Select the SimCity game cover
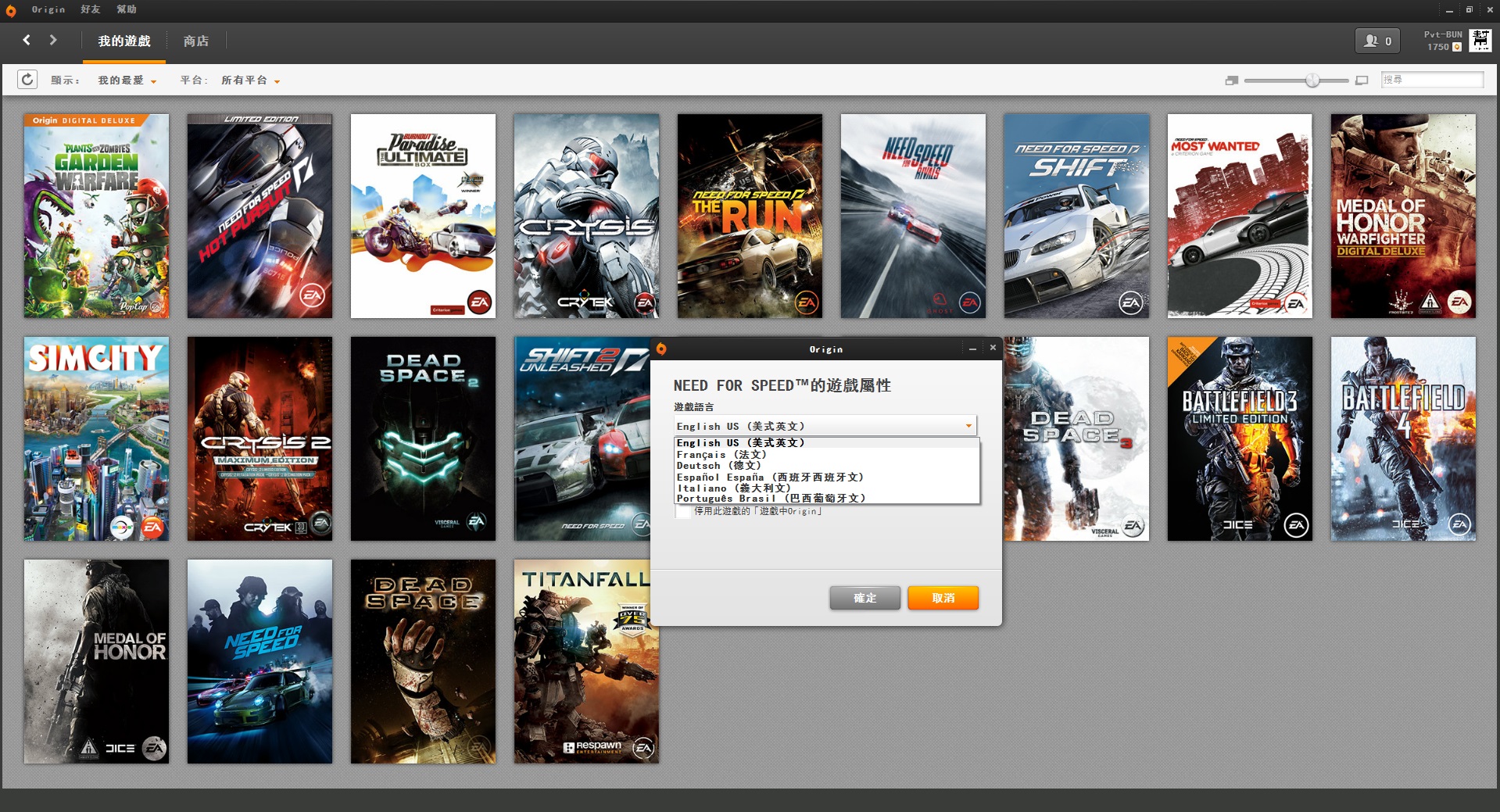 pyautogui.click(x=96, y=438)
